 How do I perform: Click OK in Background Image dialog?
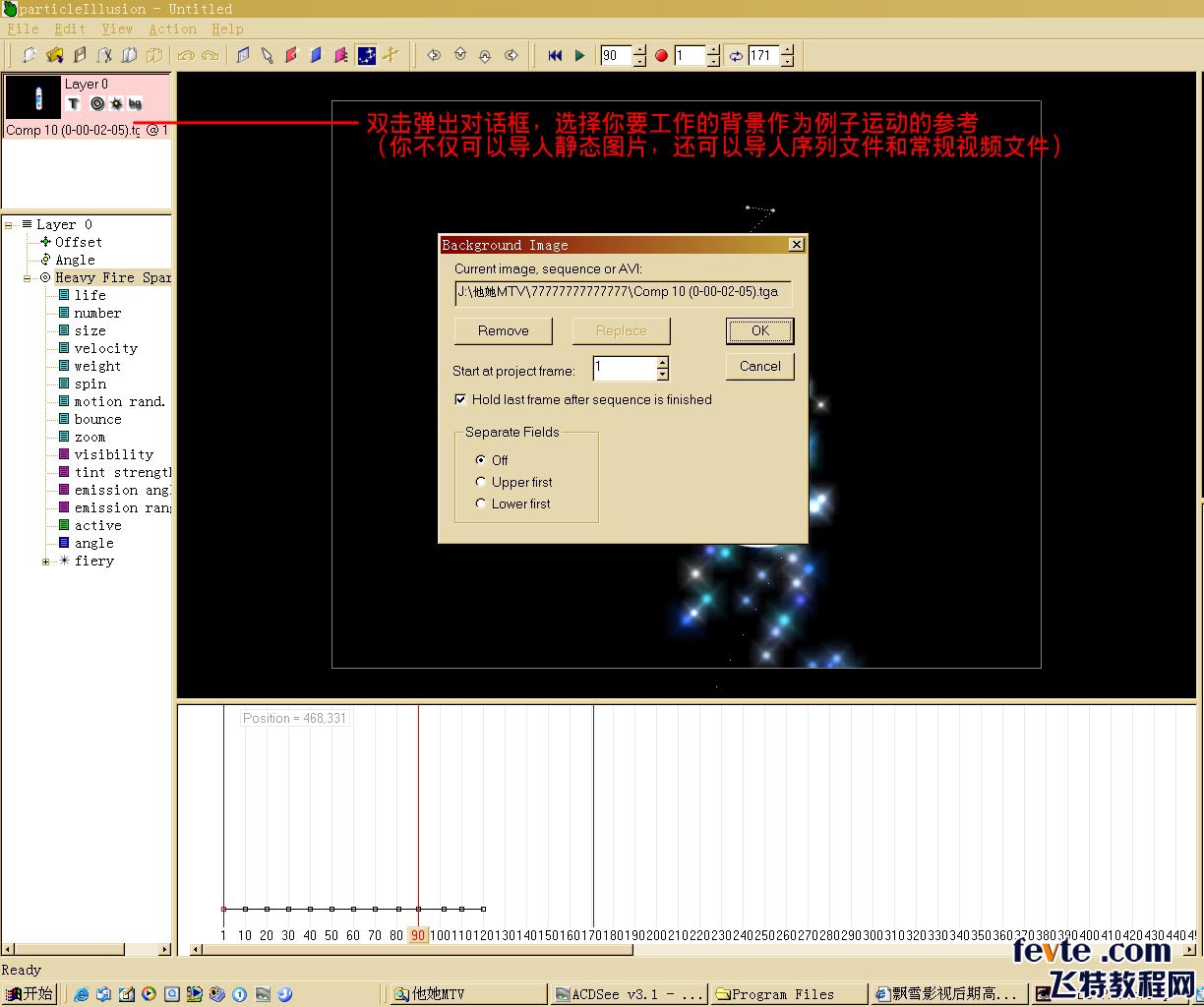coord(760,331)
